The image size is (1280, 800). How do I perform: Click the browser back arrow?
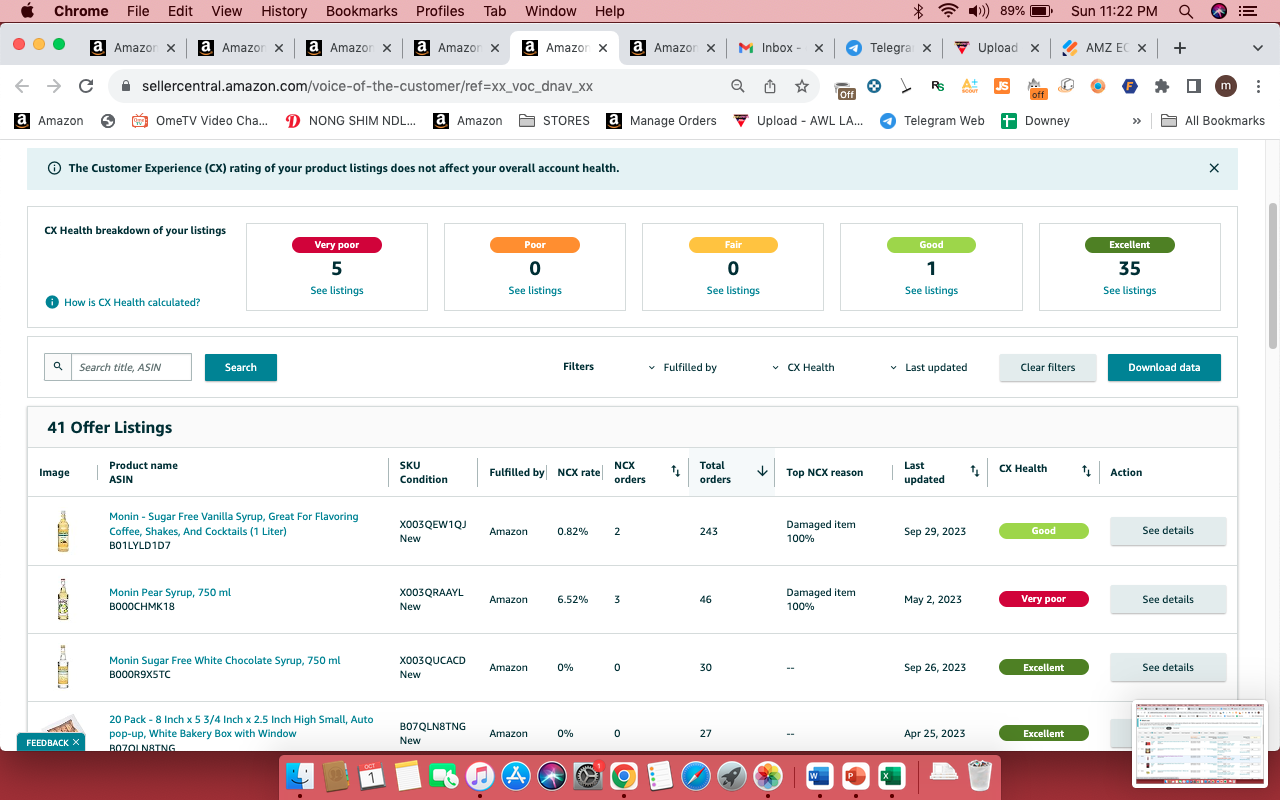point(22,86)
